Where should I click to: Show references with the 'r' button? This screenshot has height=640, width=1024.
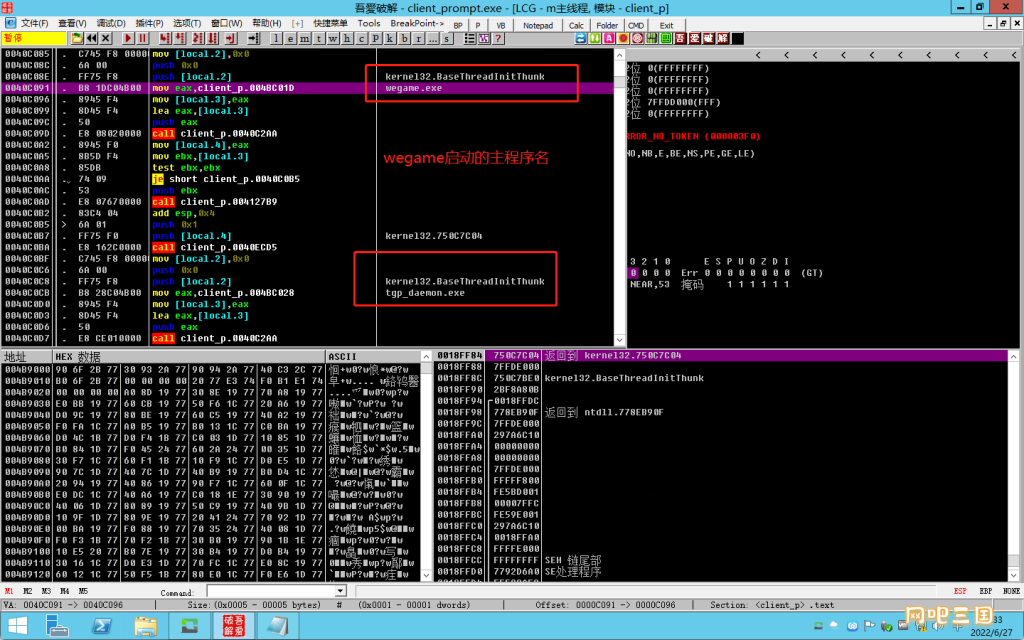point(419,39)
